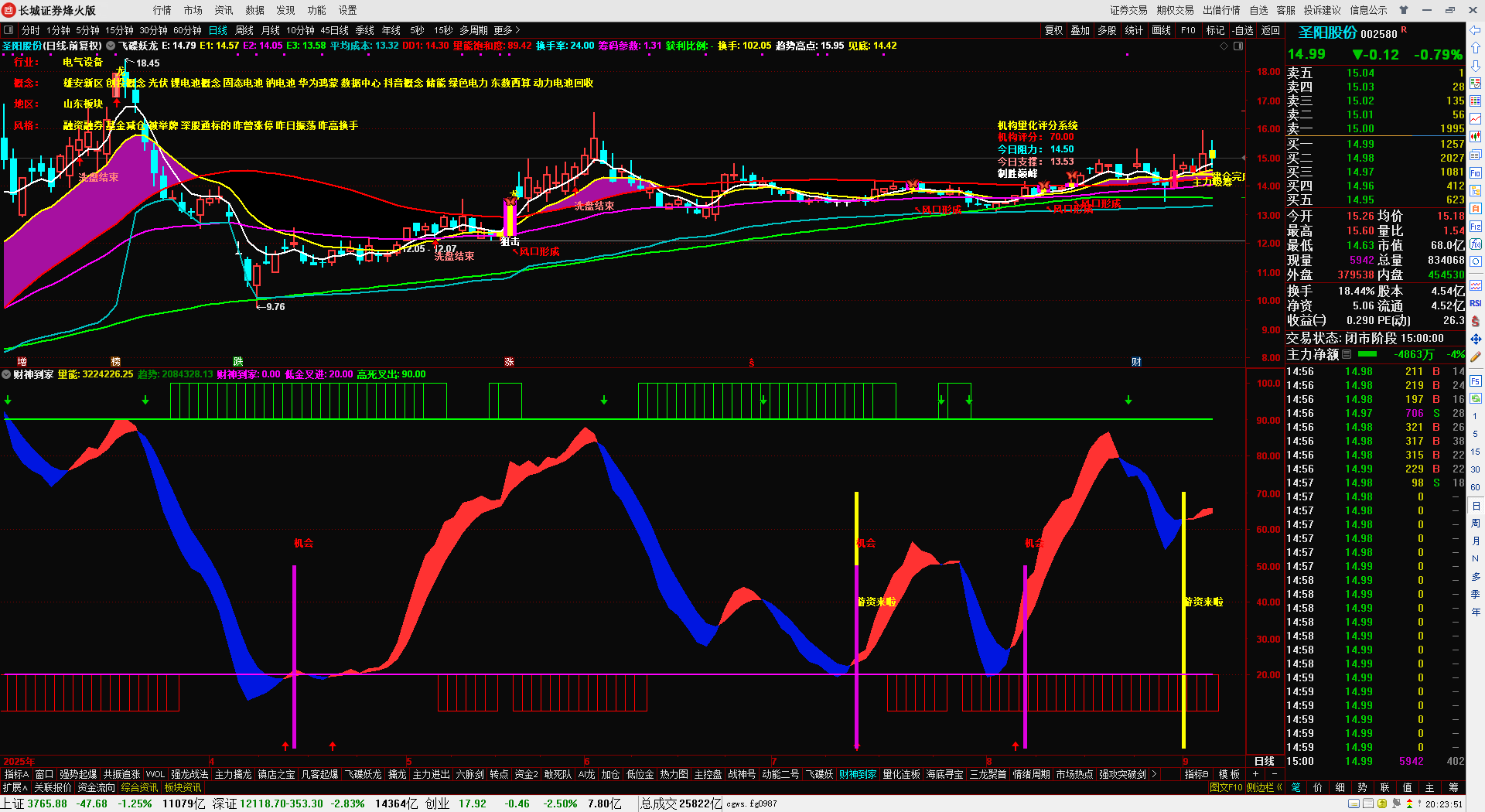This screenshot has width=1485, height=812.
Task: Select the 筹 tab under trade list
Action: coord(1454,787)
